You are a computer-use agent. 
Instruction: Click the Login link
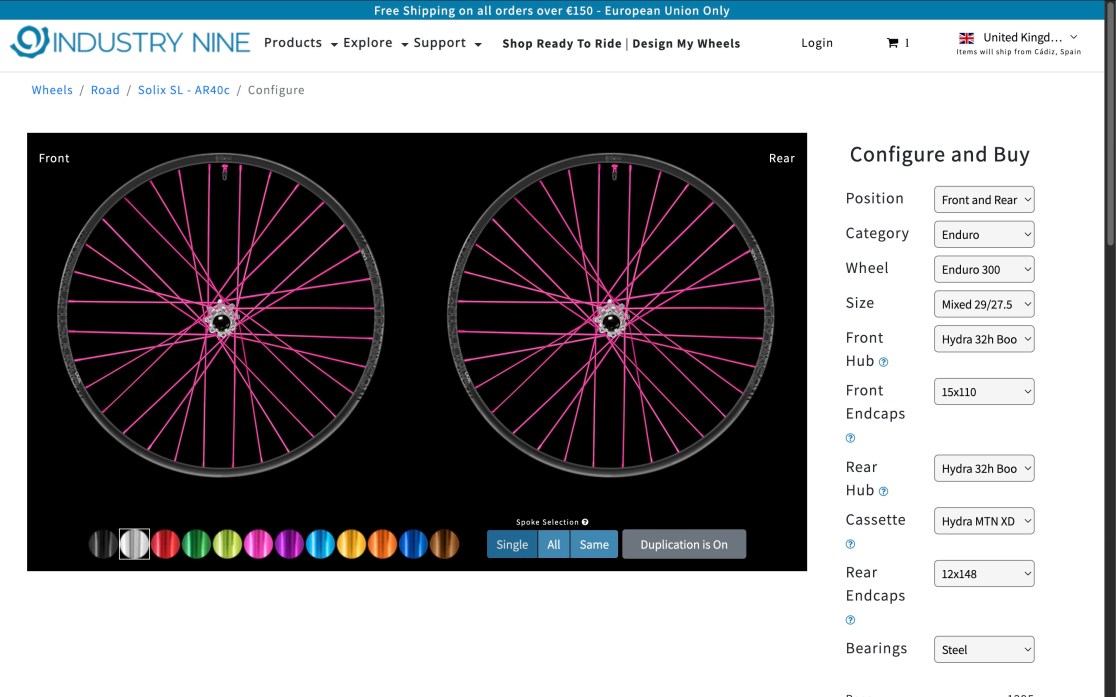817,43
